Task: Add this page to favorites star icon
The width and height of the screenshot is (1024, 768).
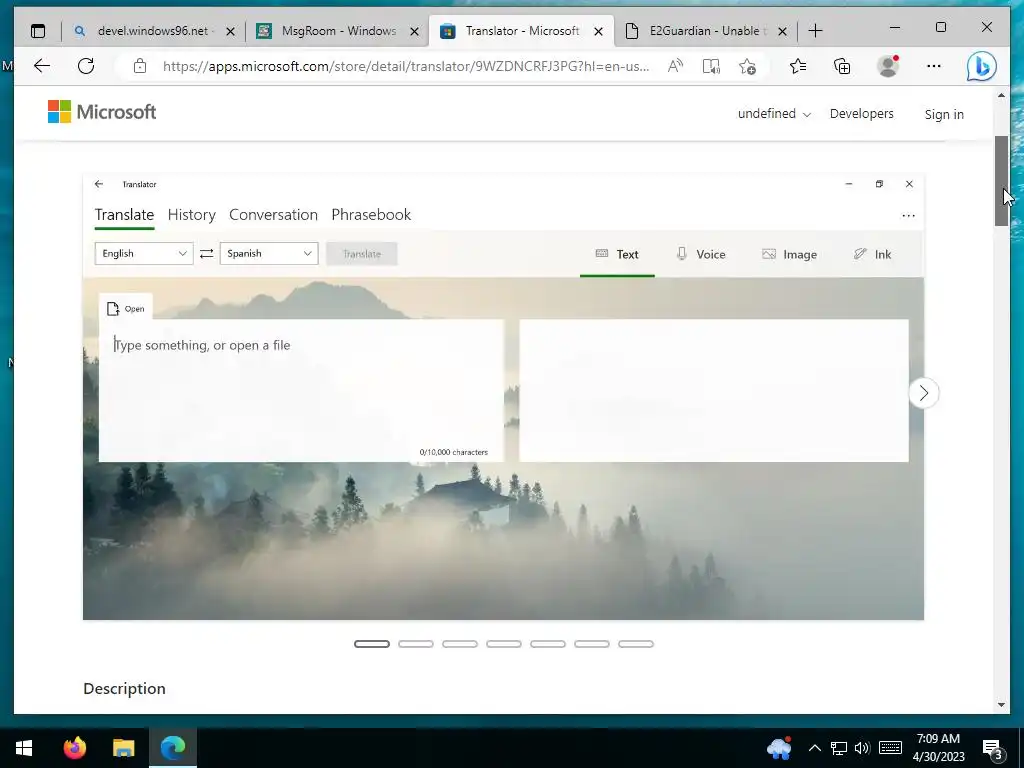Action: click(x=748, y=66)
